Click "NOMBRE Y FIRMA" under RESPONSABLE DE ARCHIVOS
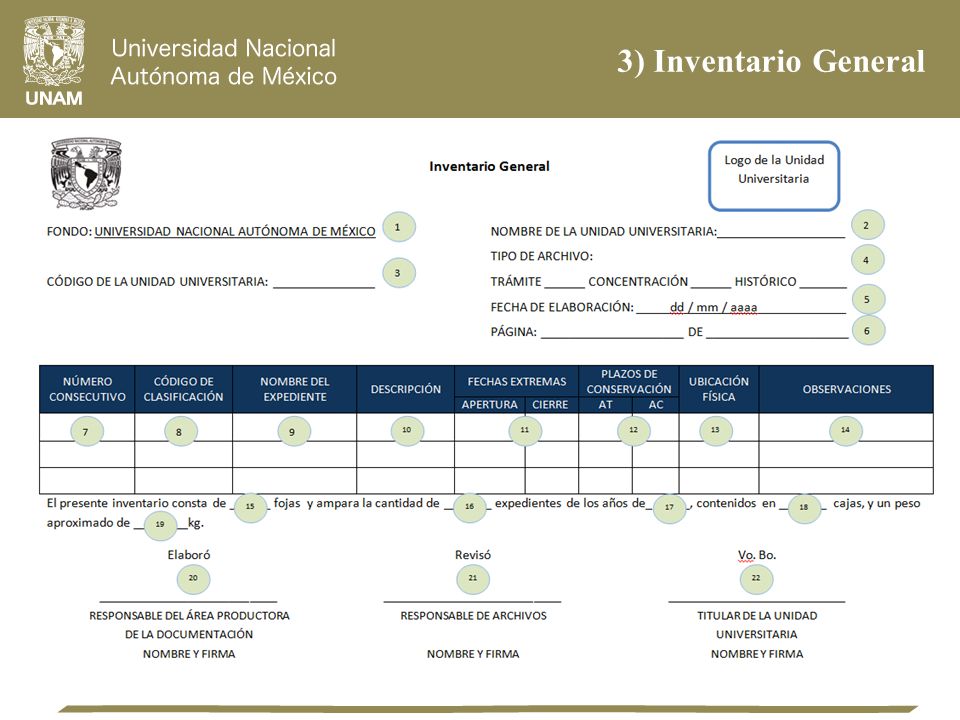 click(x=473, y=654)
